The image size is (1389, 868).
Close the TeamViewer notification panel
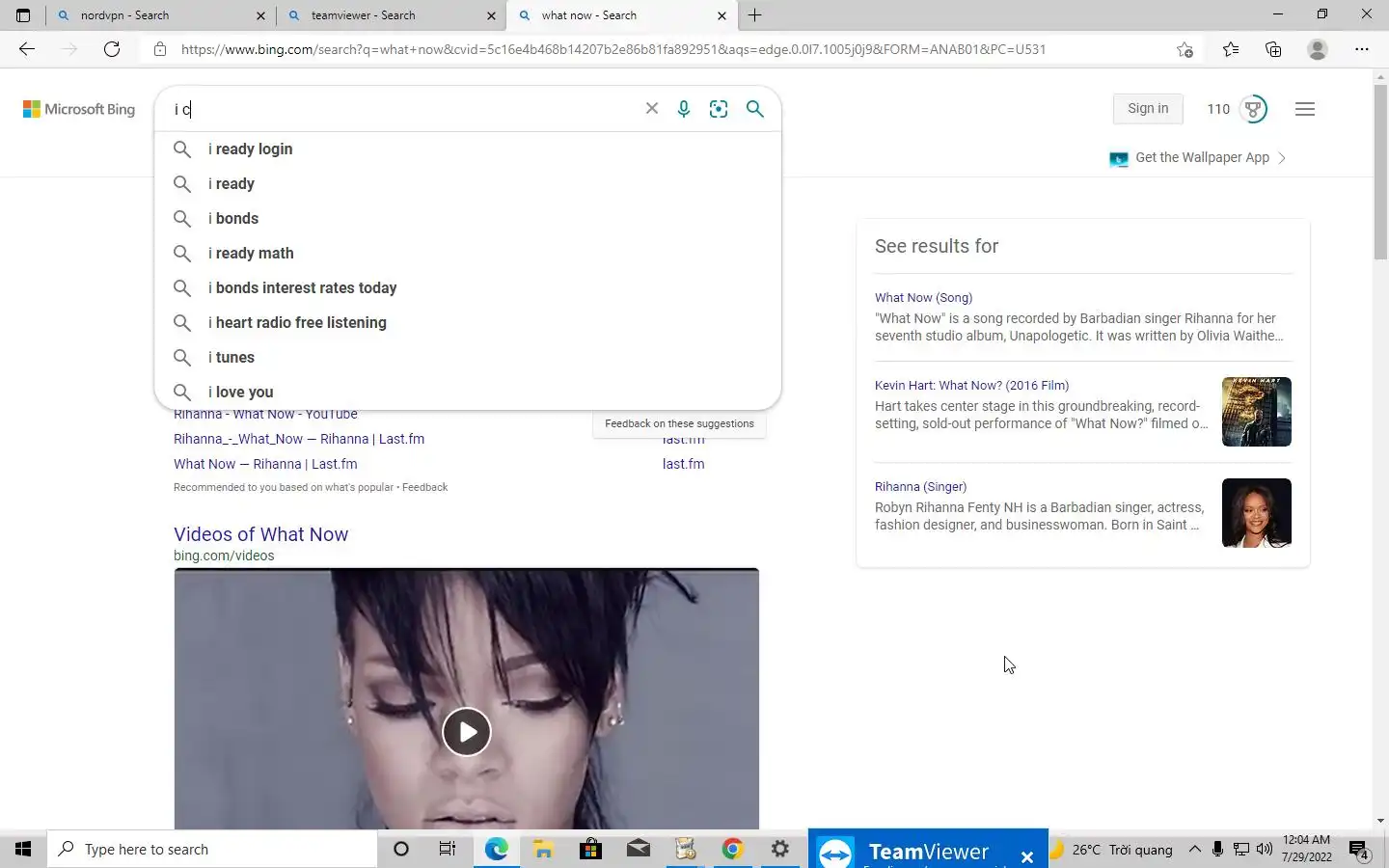coord(1027,856)
